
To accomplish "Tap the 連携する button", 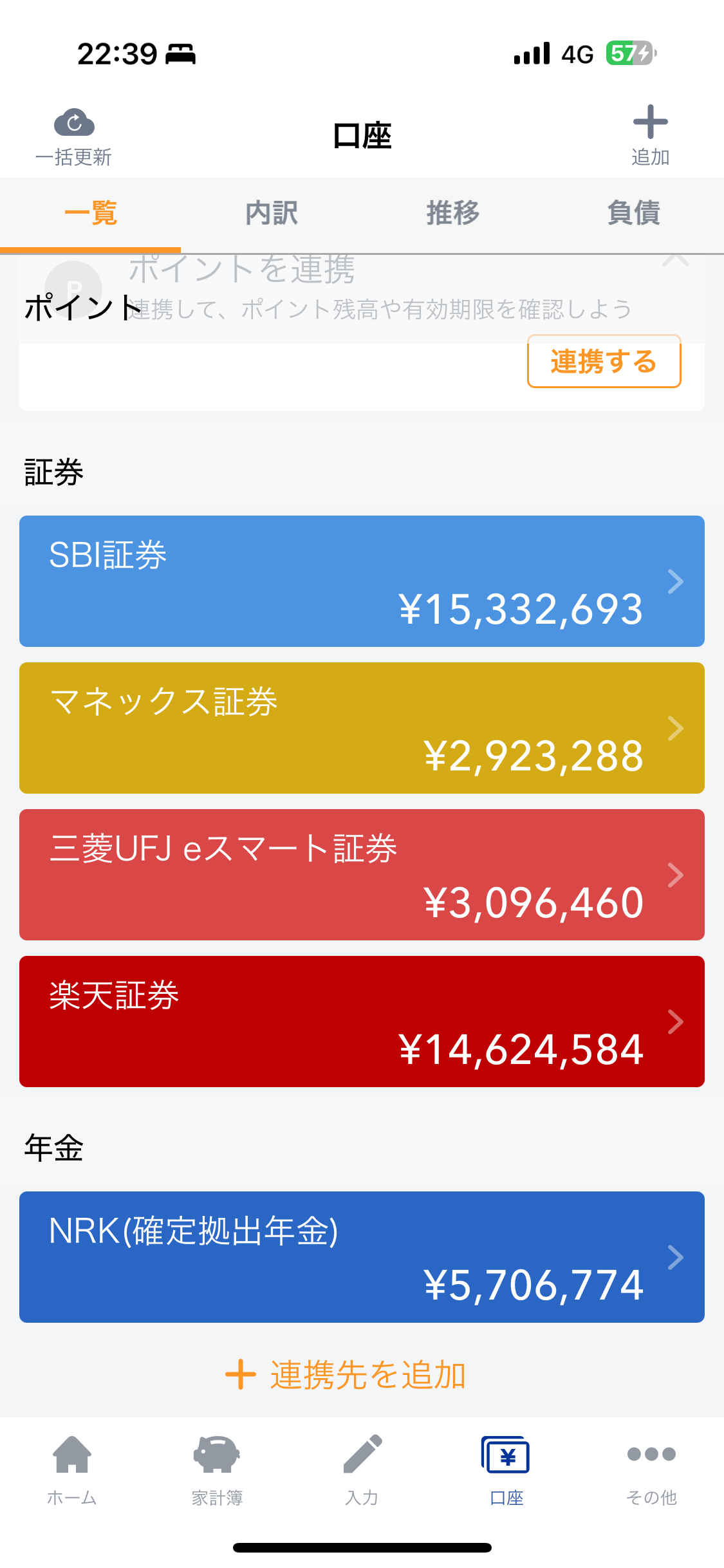I will pos(604,361).
